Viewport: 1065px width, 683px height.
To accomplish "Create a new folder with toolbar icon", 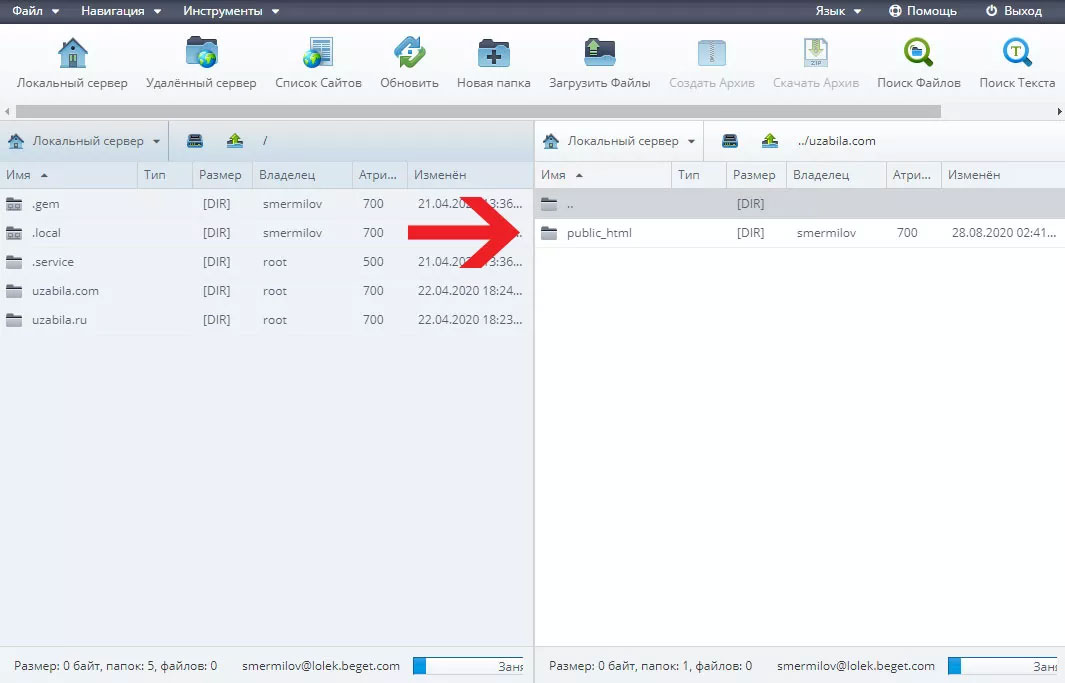I will [x=493, y=53].
